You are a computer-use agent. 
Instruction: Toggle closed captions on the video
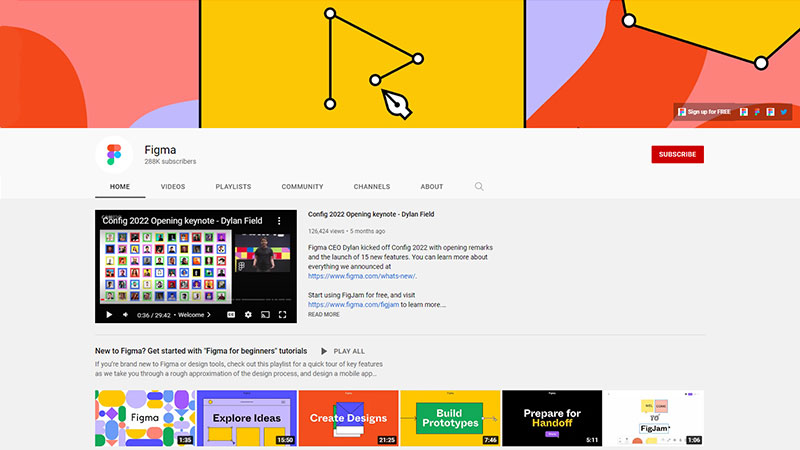click(x=231, y=315)
